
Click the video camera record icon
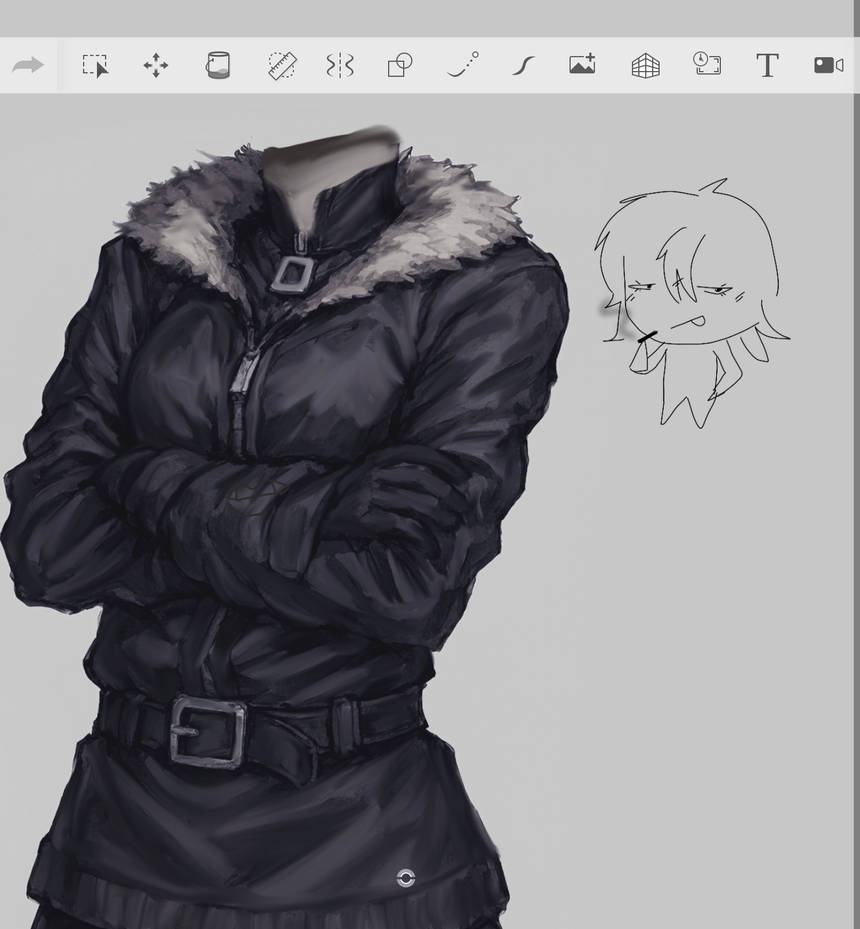tap(829, 65)
